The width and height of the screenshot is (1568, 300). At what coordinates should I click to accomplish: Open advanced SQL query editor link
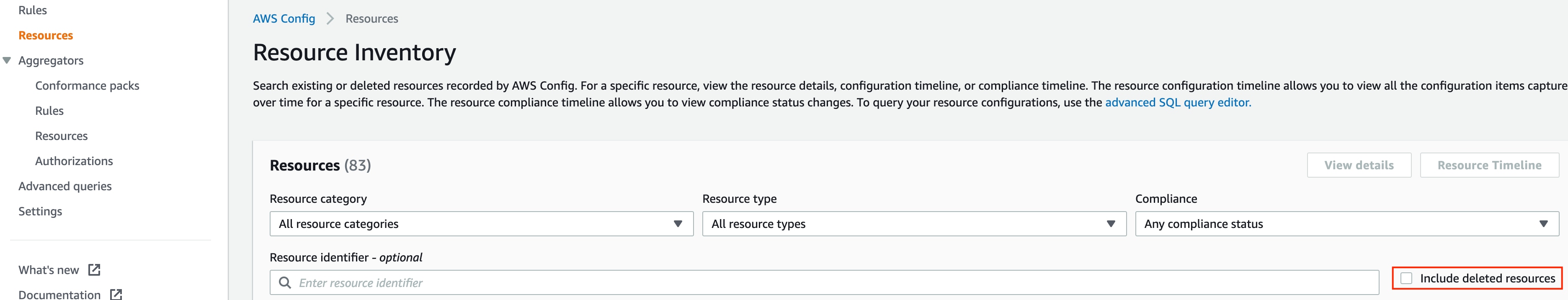(1178, 102)
